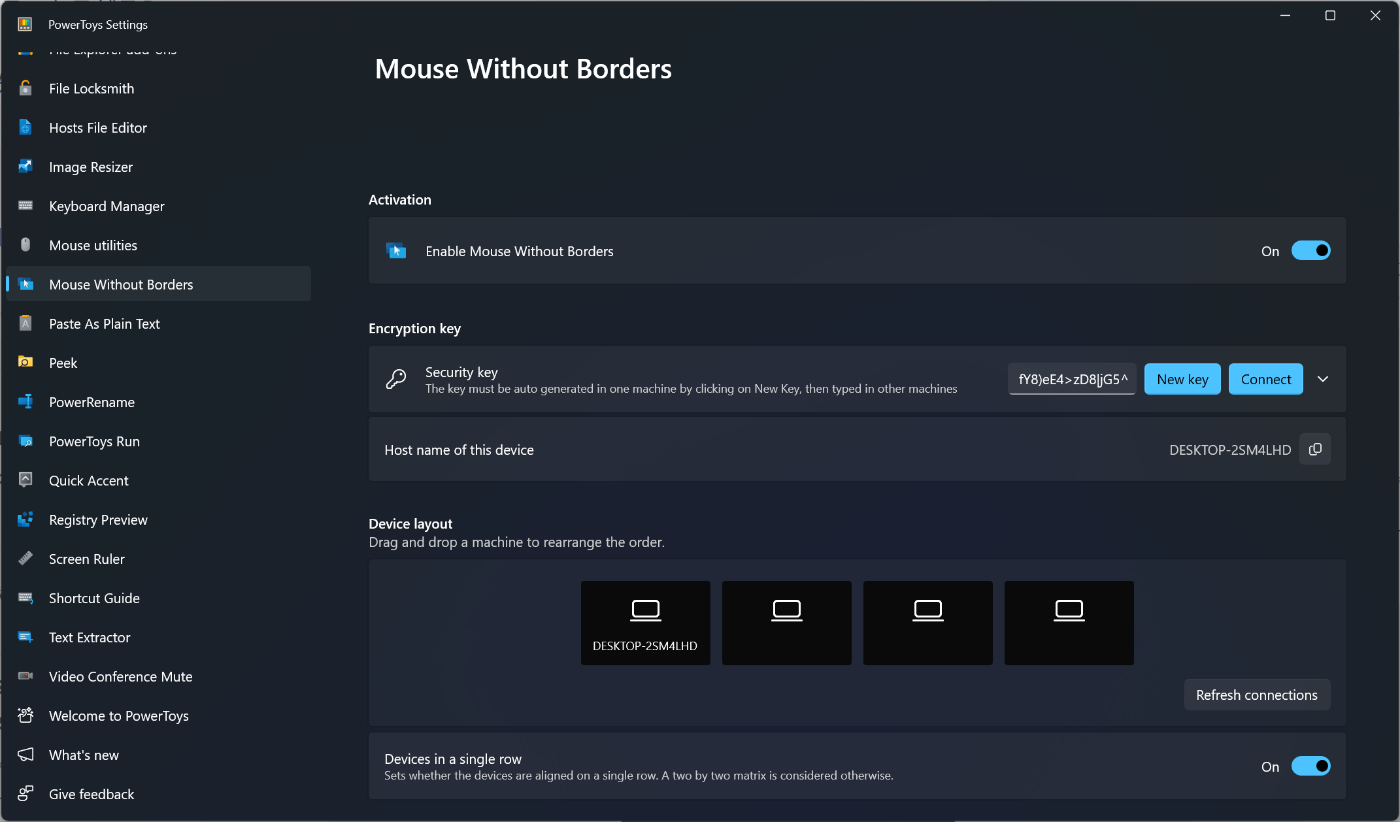Select the fourth device tile
Image resolution: width=1400 pixels, height=822 pixels.
coord(1069,623)
